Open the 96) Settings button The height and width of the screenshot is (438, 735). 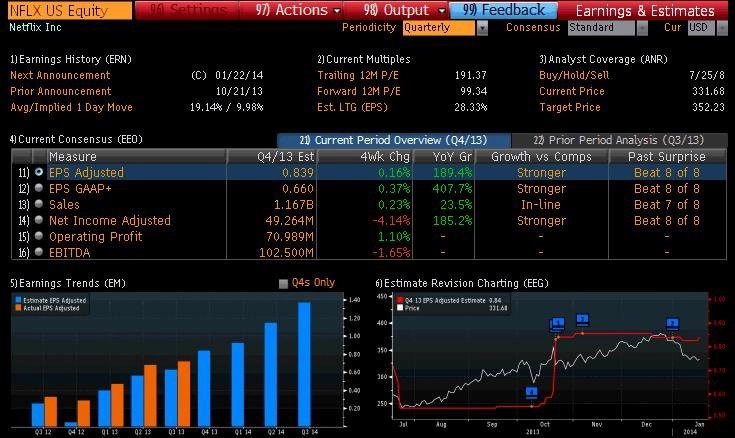pos(188,10)
